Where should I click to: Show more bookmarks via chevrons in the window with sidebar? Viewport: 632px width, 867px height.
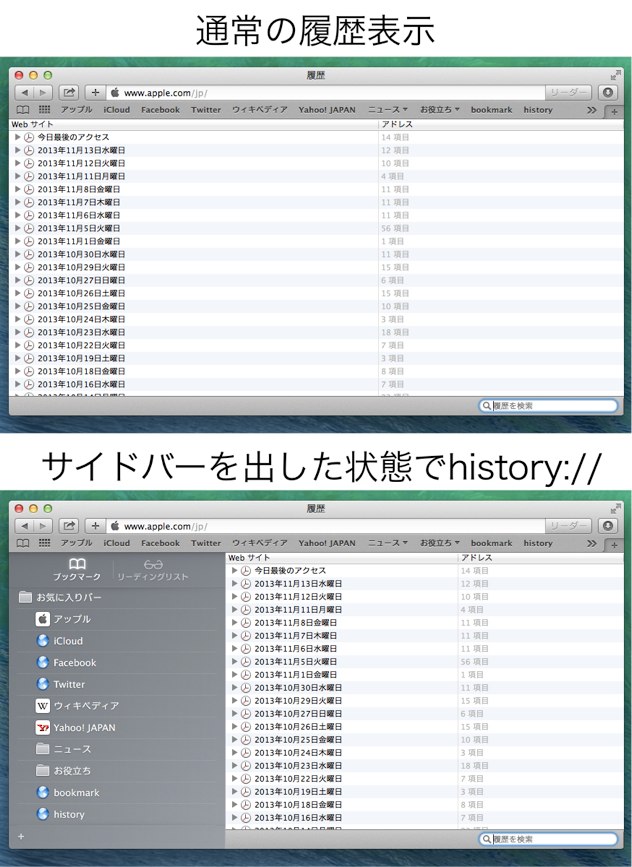(592, 543)
